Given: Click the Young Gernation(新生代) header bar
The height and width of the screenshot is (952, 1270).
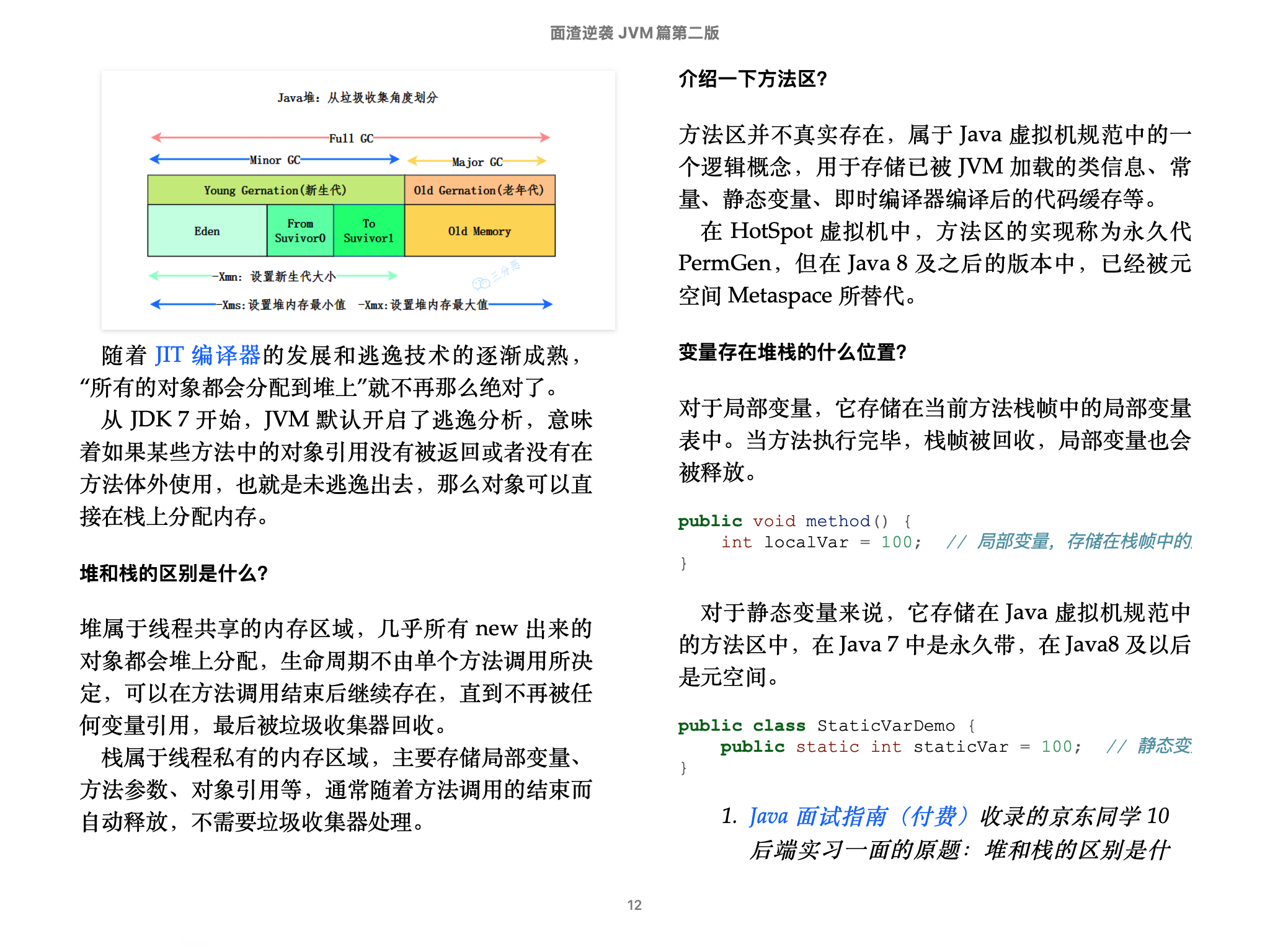Looking at the screenshot, I should pyautogui.click(x=275, y=190).
